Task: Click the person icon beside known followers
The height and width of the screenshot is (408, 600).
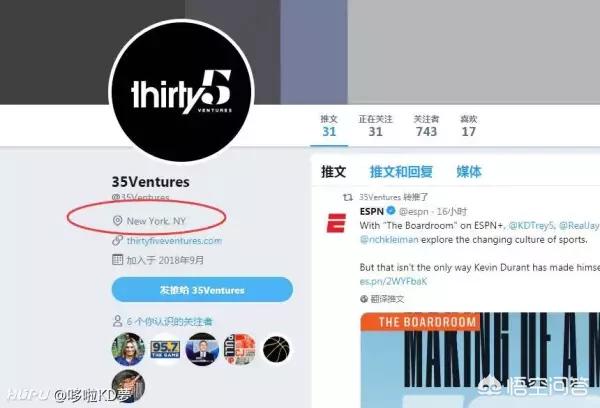Action: pos(117,321)
